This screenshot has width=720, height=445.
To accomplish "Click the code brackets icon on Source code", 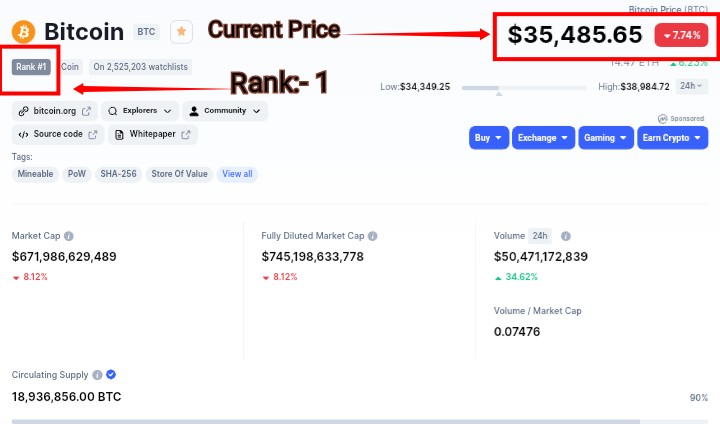I will (x=23, y=135).
